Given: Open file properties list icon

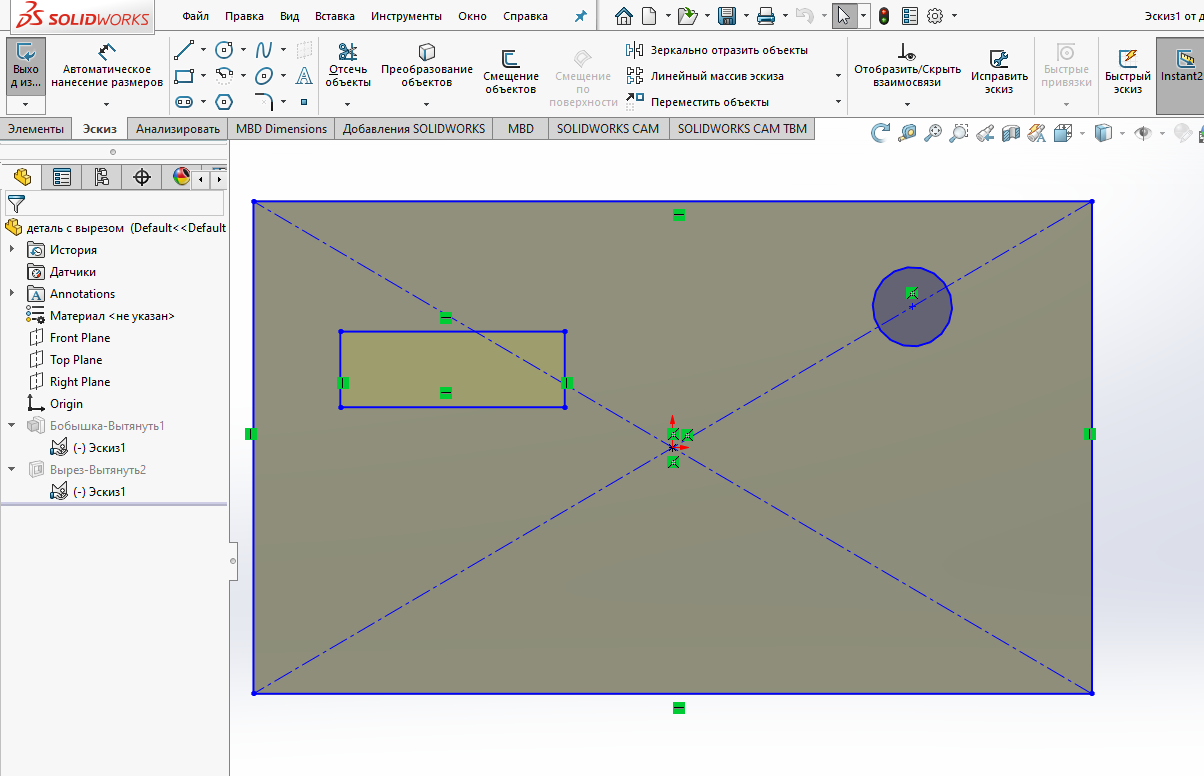Looking at the screenshot, I should pyautogui.click(x=910, y=16).
